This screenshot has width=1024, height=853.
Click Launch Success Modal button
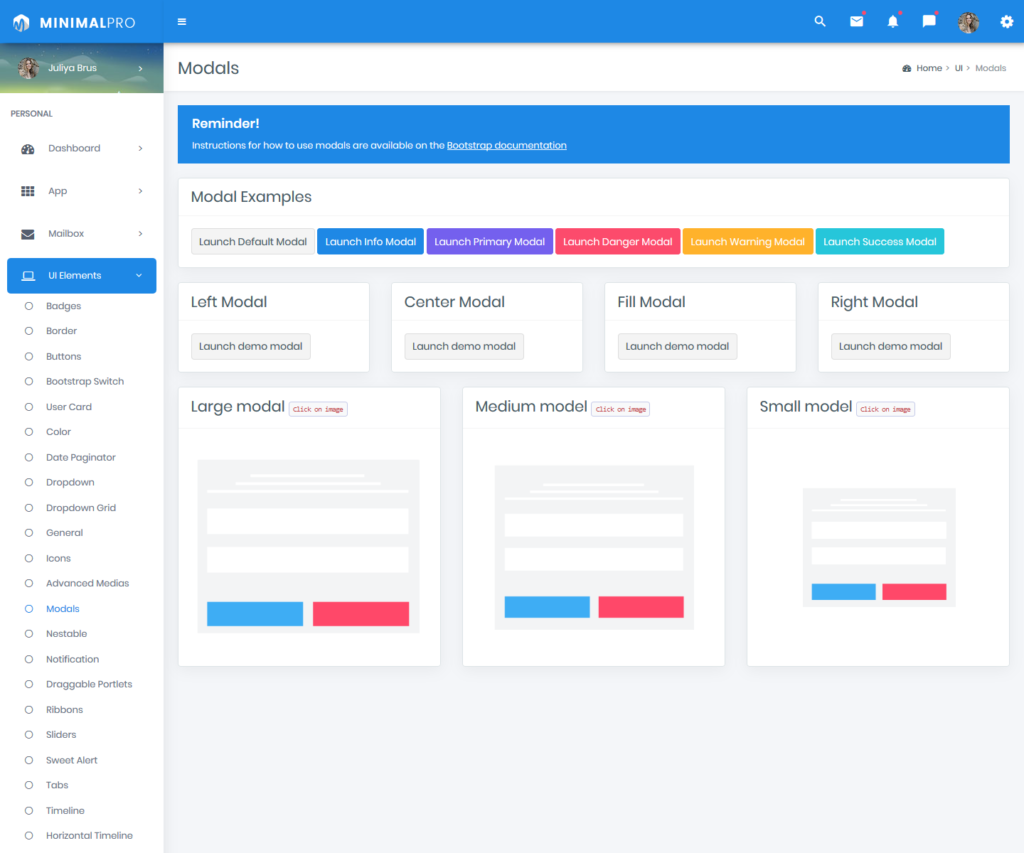click(880, 242)
